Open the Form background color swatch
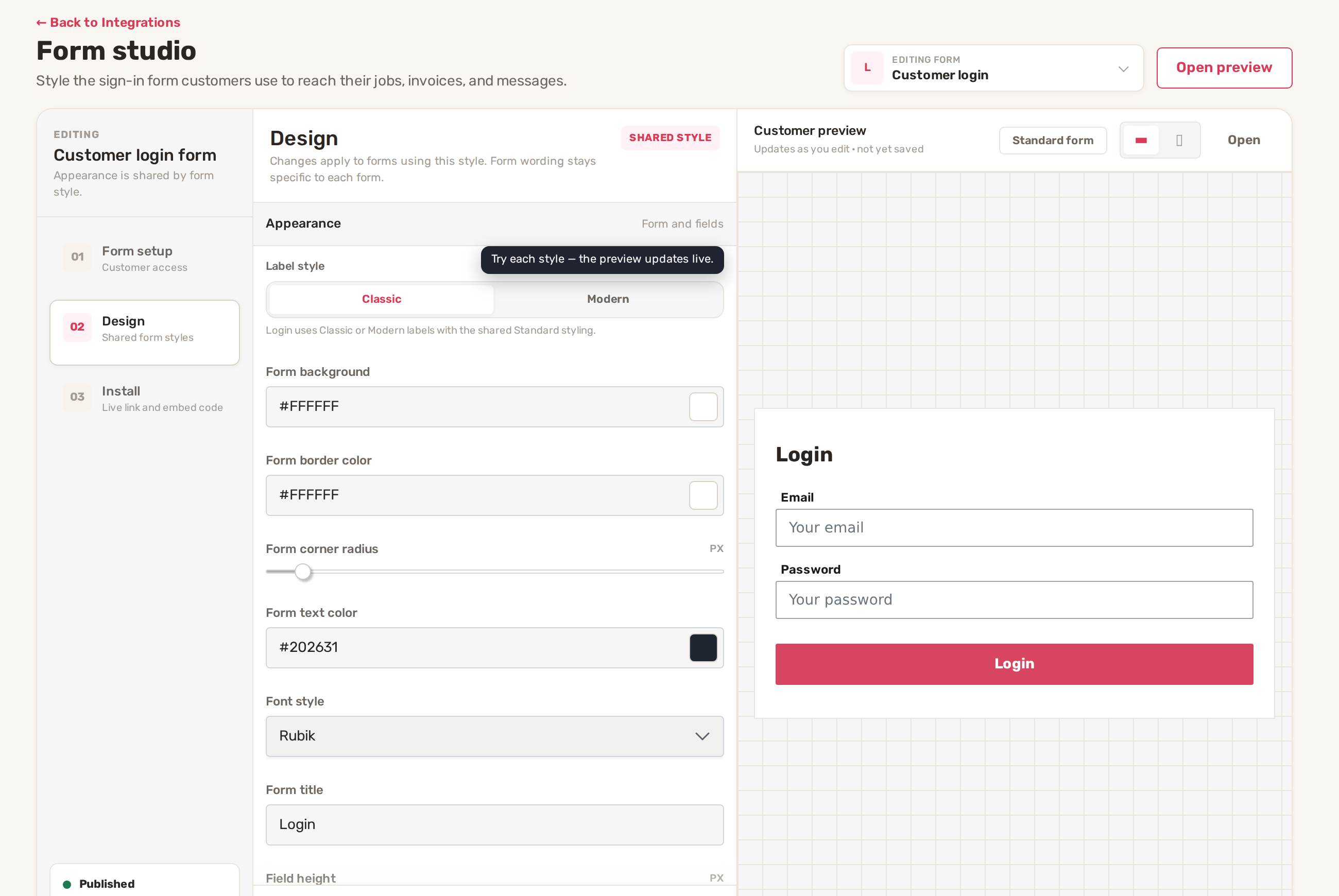 [702, 407]
